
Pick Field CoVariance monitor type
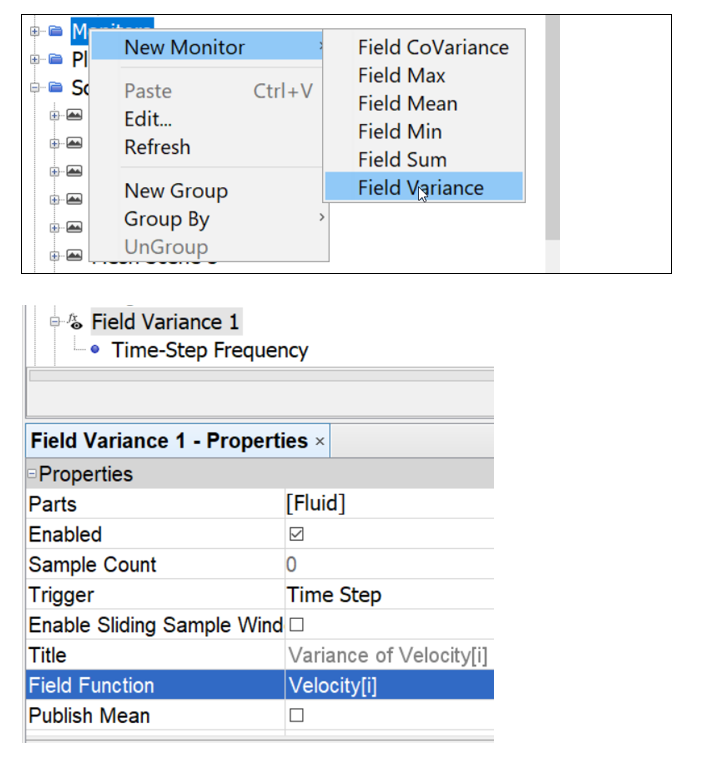[x=433, y=47]
